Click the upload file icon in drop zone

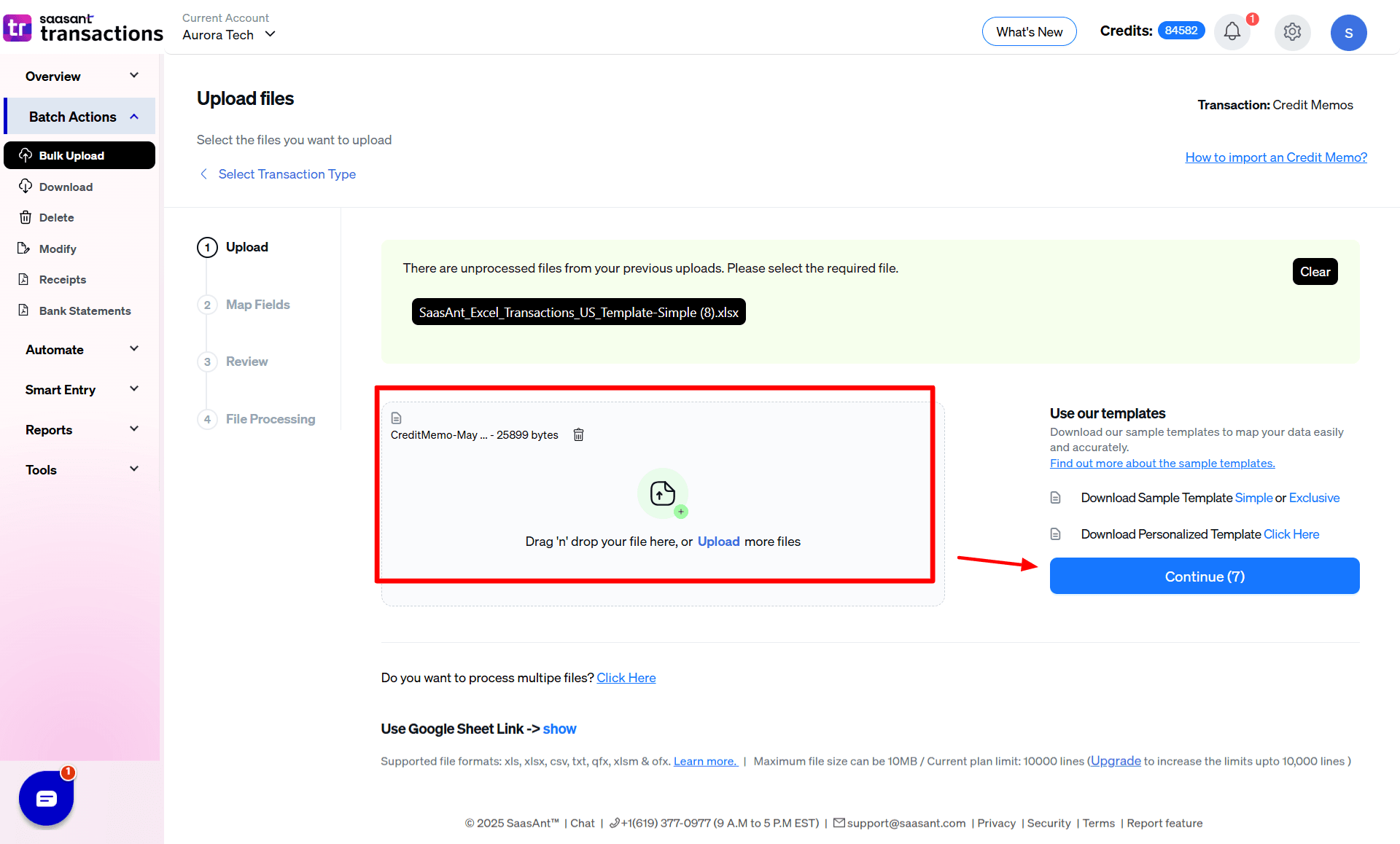[662, 493]
